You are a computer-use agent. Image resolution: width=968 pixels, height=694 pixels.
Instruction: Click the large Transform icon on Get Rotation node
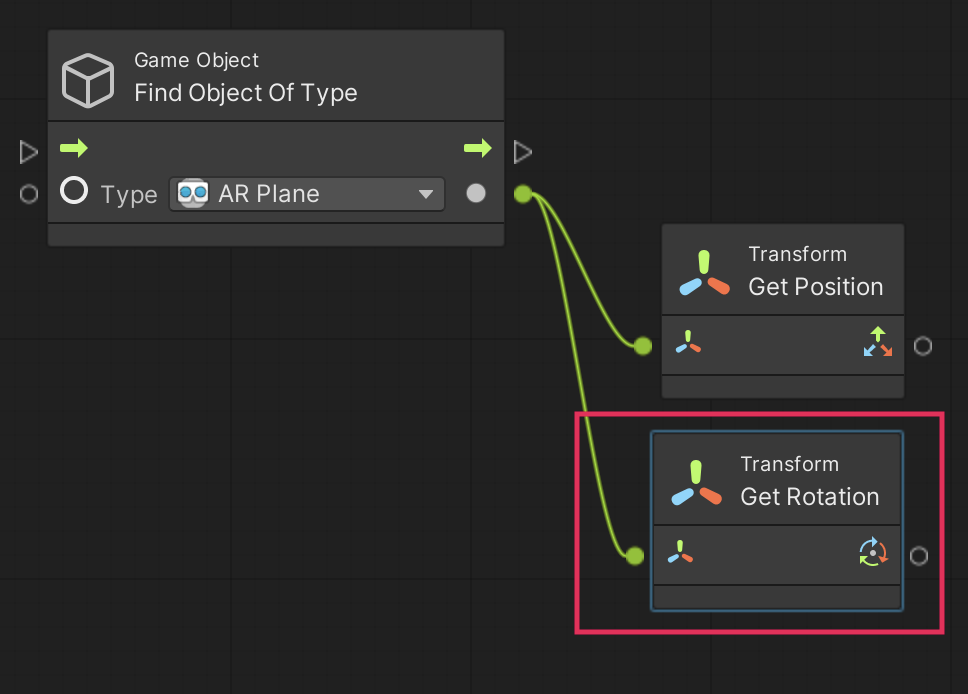(697, 483)
